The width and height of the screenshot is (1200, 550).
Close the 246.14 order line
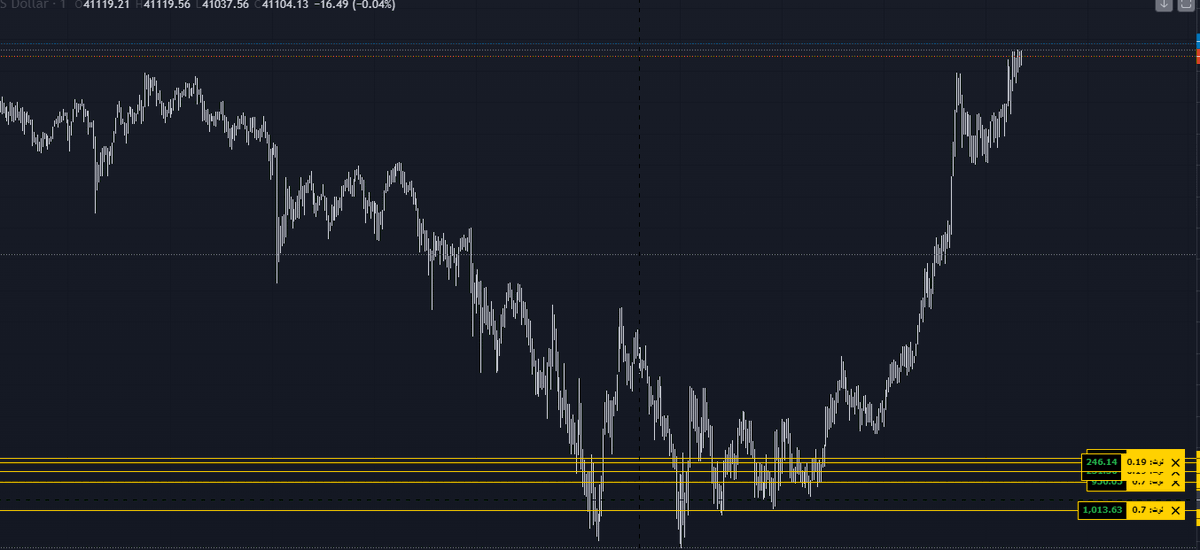pyautogui.click(x=1176, y=463)
